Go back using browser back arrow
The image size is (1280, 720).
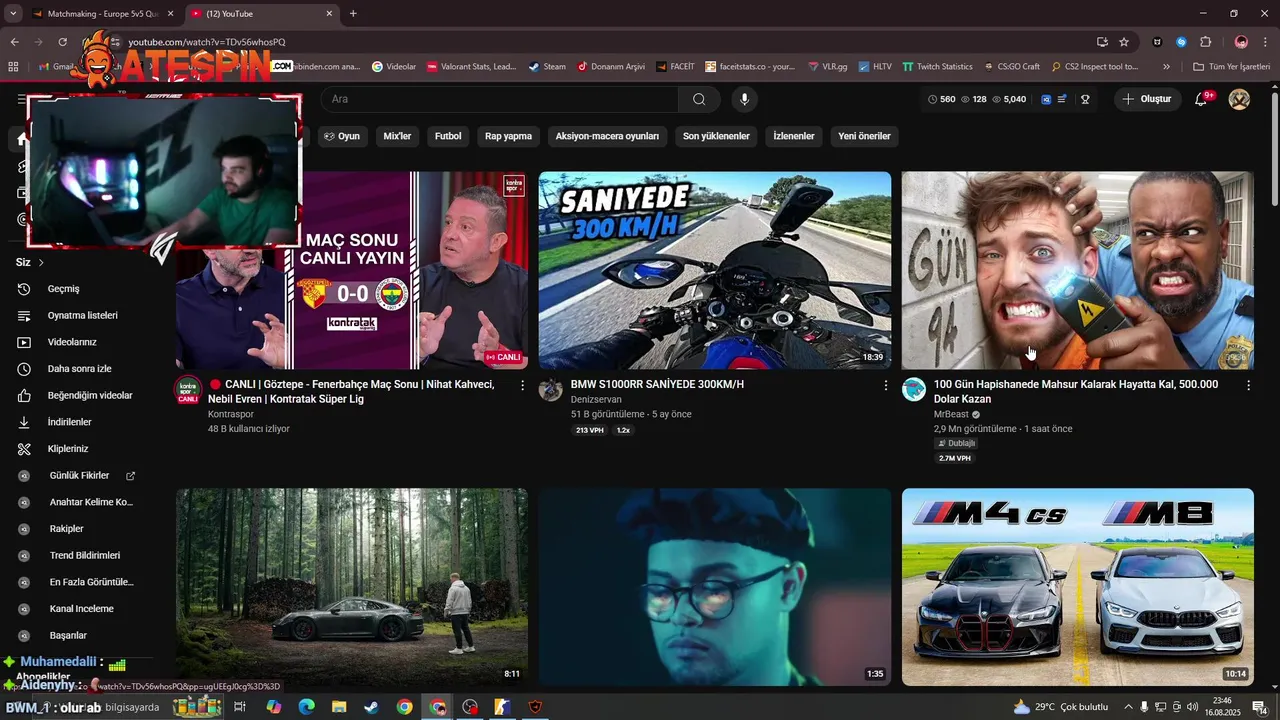15,42
